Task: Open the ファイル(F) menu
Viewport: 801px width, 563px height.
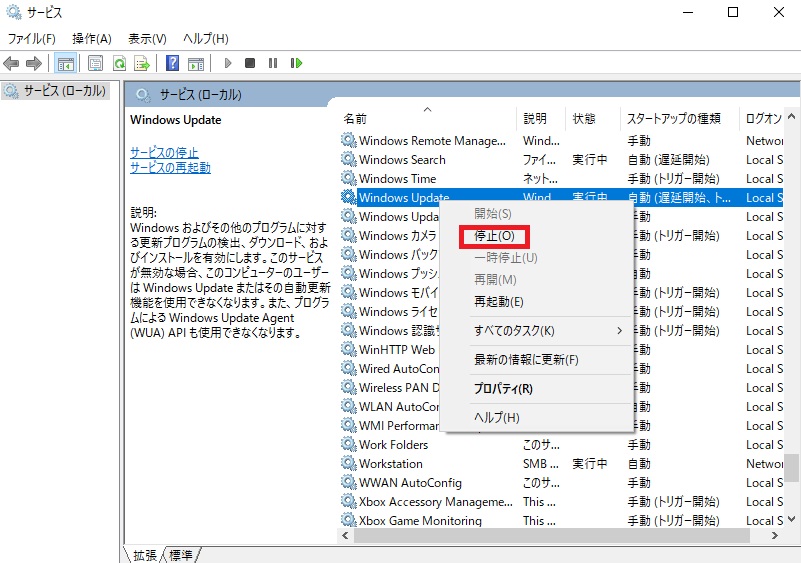Action: coord(32,39)
